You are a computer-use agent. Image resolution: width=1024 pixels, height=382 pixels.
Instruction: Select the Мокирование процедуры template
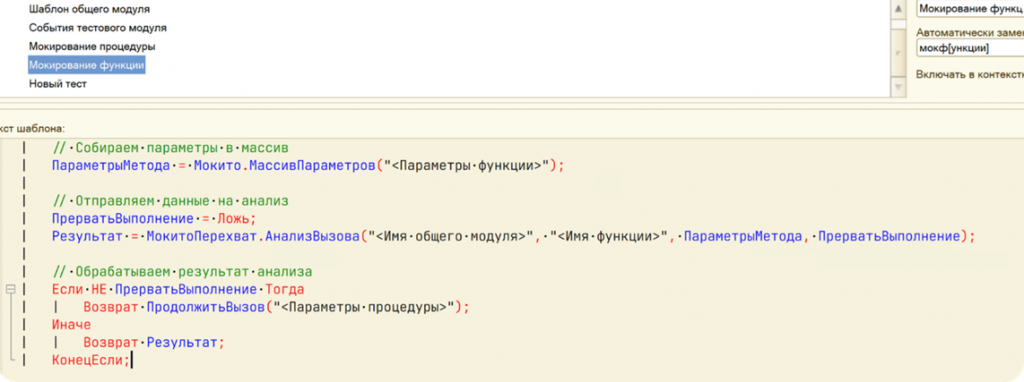tap(92, 47)
